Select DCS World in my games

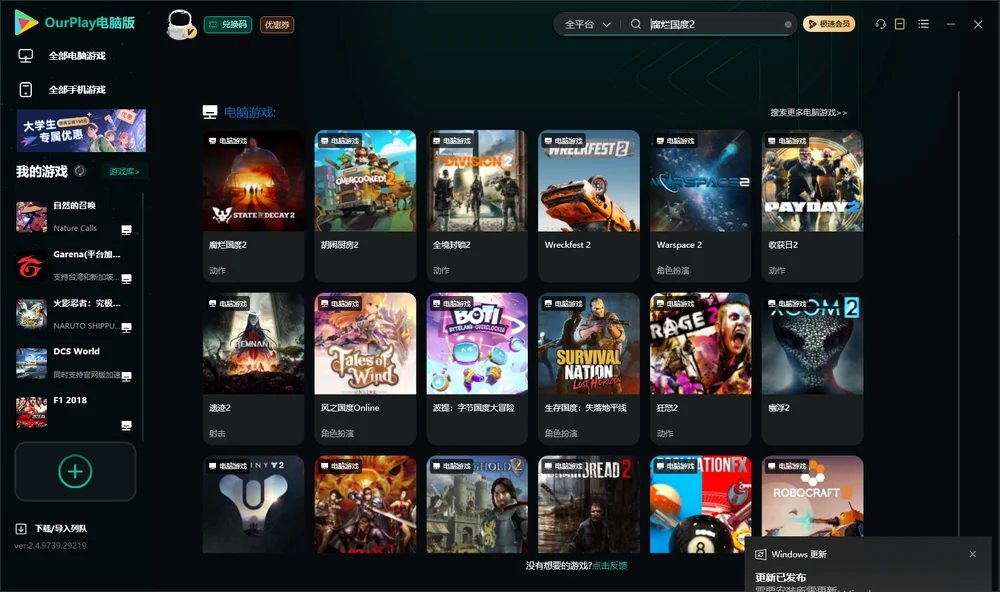coord(74,363)
